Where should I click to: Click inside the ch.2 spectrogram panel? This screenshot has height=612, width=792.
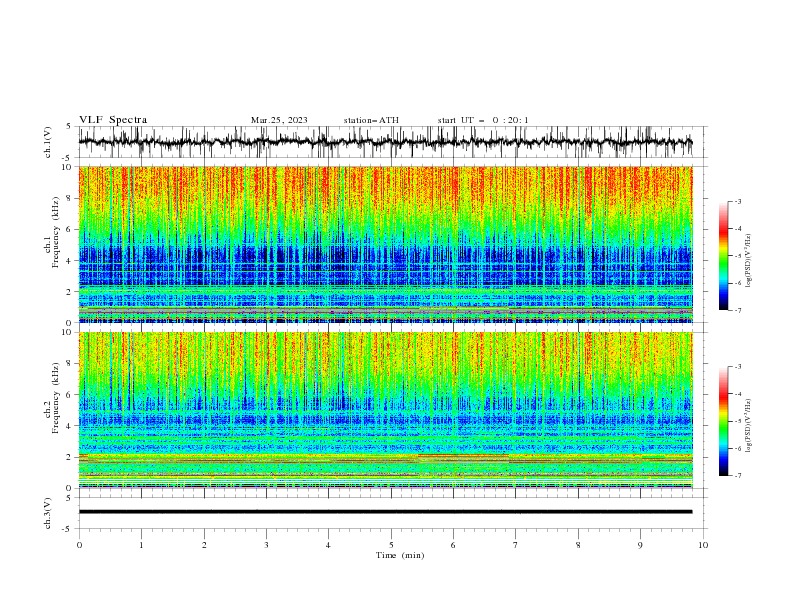click(x=385, y=410)
